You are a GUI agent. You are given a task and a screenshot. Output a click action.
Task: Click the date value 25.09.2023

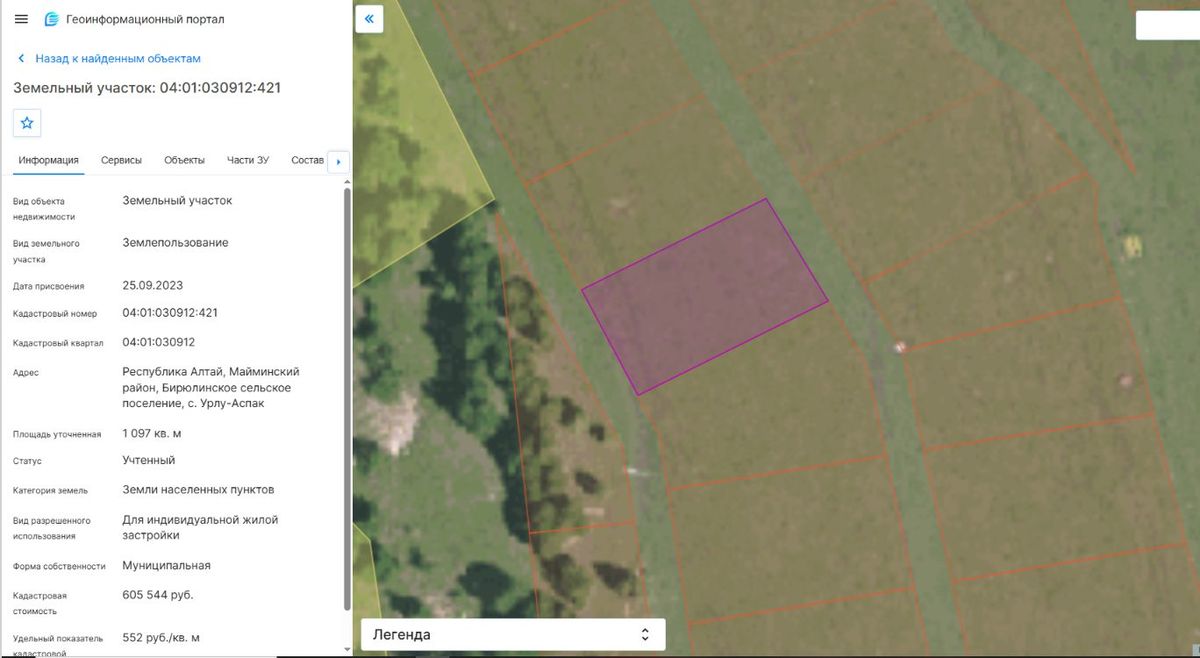[x=153, y=285]
